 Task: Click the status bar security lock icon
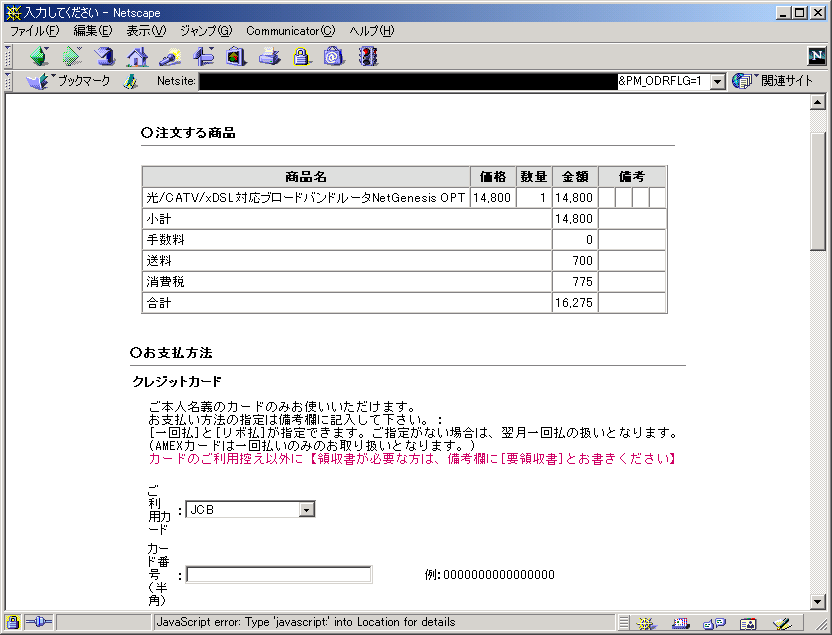(x=13, y=622)
